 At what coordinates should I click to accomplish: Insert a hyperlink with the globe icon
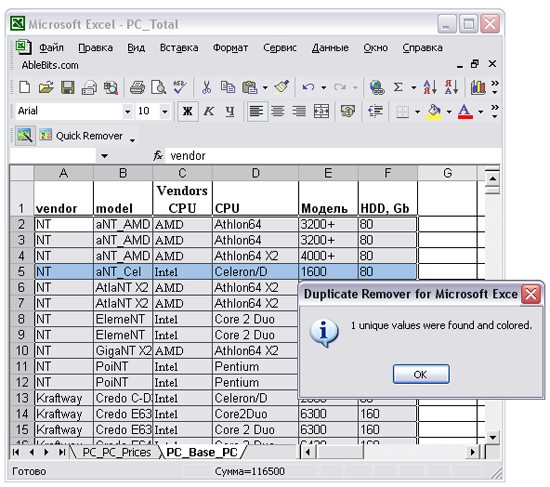377,87
